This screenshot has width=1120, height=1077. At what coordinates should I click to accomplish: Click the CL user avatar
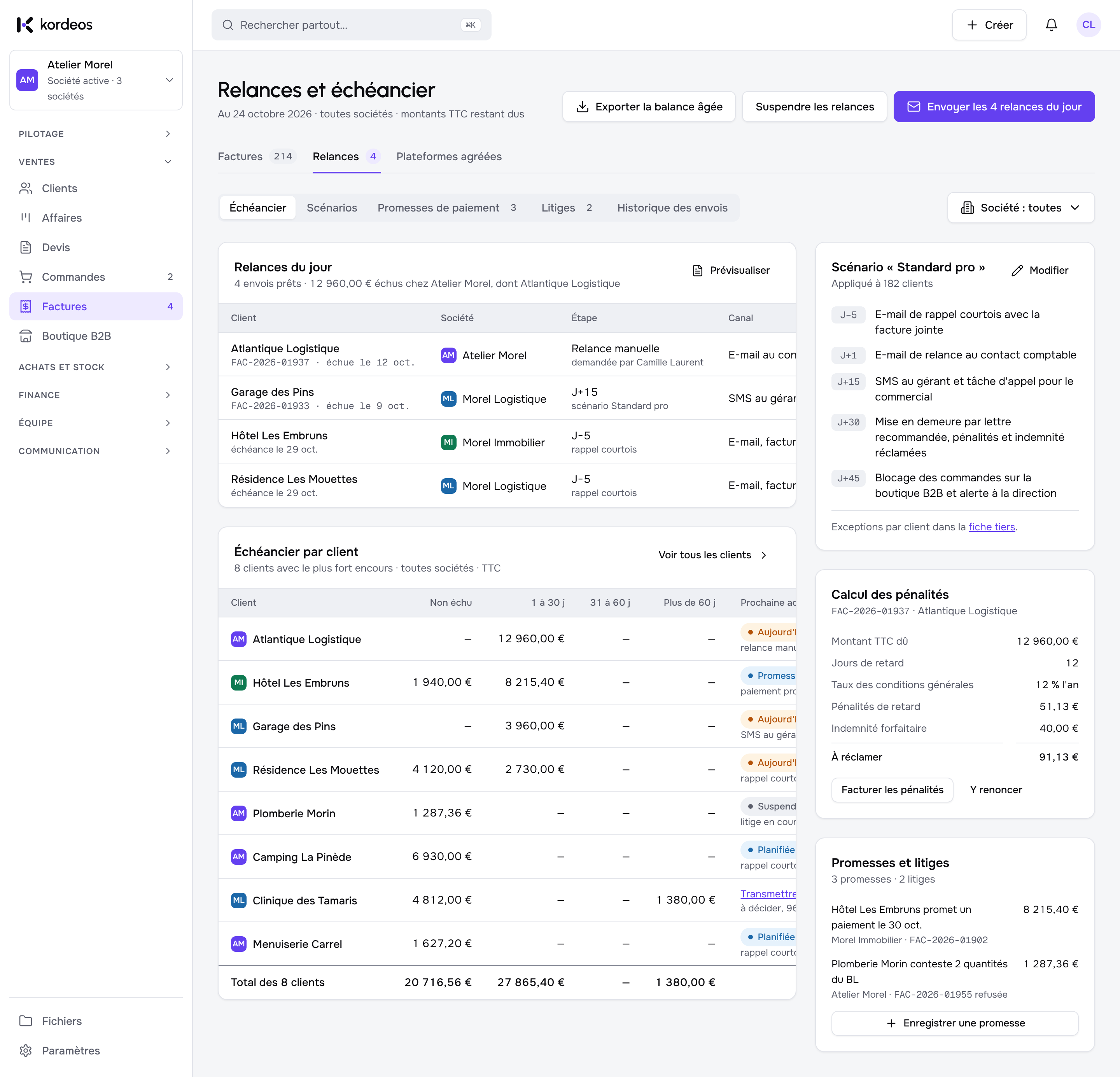[1088, 24]
